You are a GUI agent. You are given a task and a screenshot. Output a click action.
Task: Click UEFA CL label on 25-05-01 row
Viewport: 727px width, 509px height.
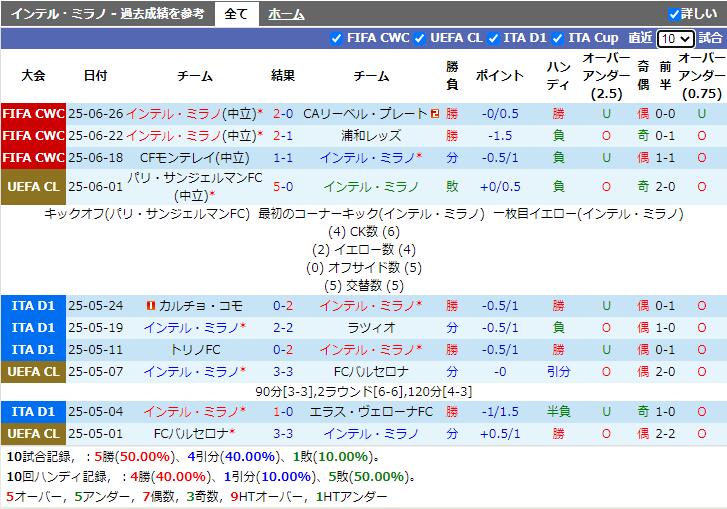point(33,434)
